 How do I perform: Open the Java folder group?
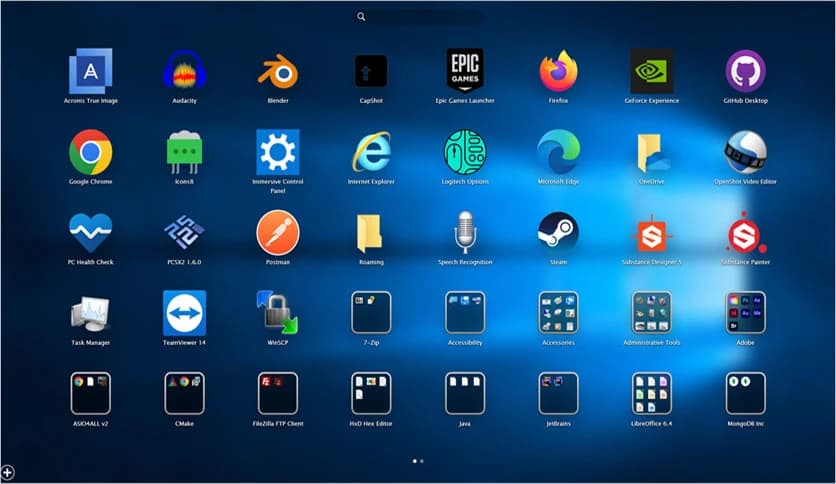tap(465, 393)
